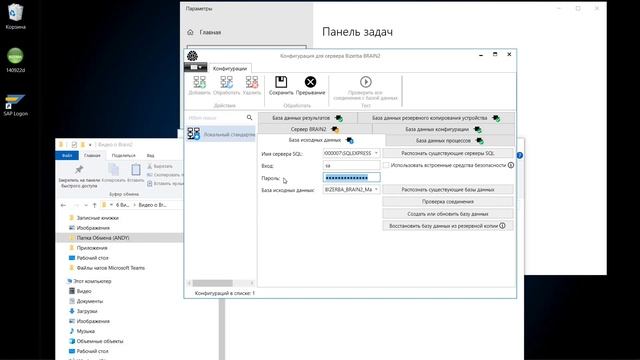Click Создать или обновить базу данных
Viewport: 640px width, 360px height.
click(448, 213)
